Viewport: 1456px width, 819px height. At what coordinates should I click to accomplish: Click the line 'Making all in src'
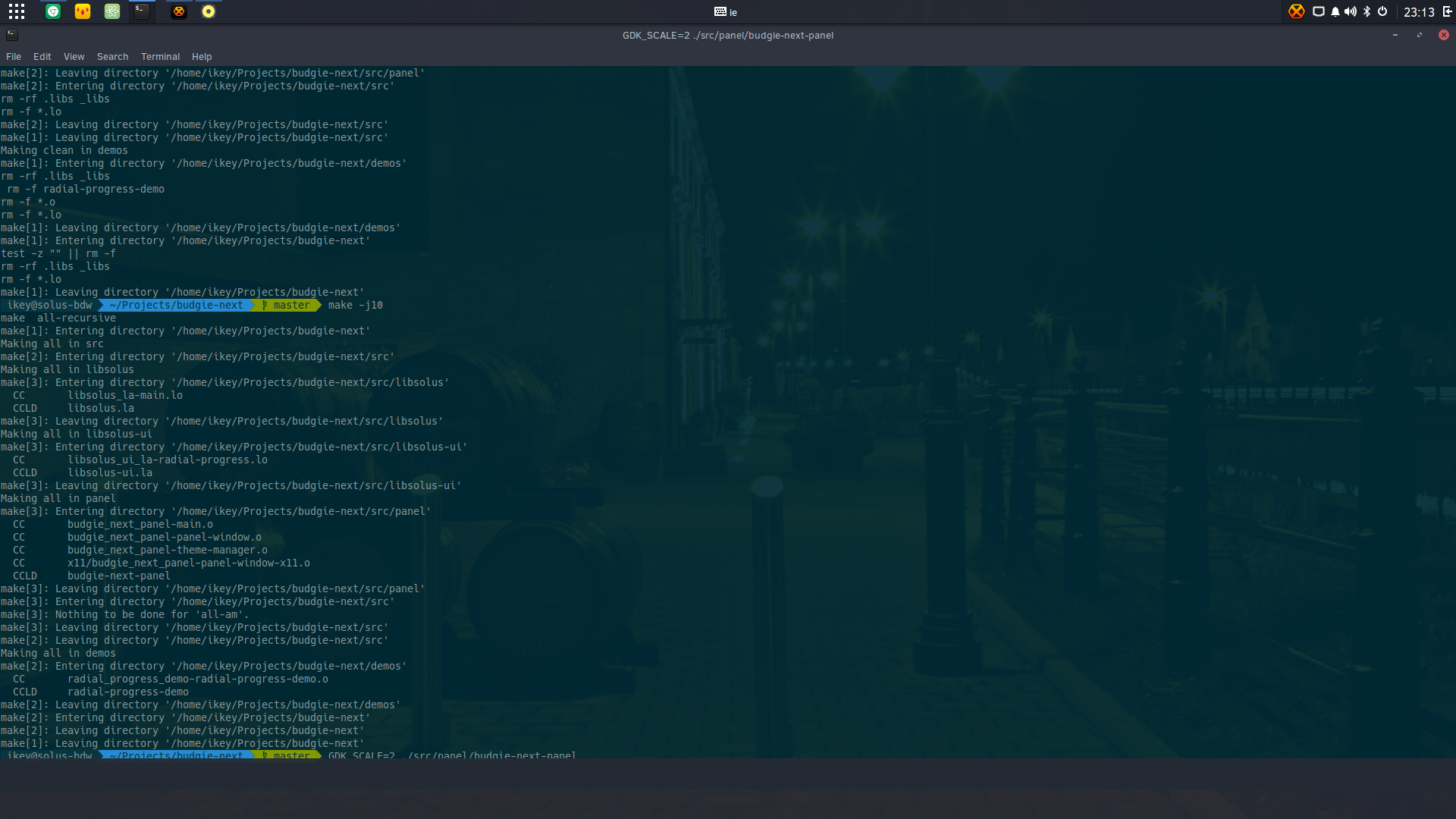coord(52,344)
